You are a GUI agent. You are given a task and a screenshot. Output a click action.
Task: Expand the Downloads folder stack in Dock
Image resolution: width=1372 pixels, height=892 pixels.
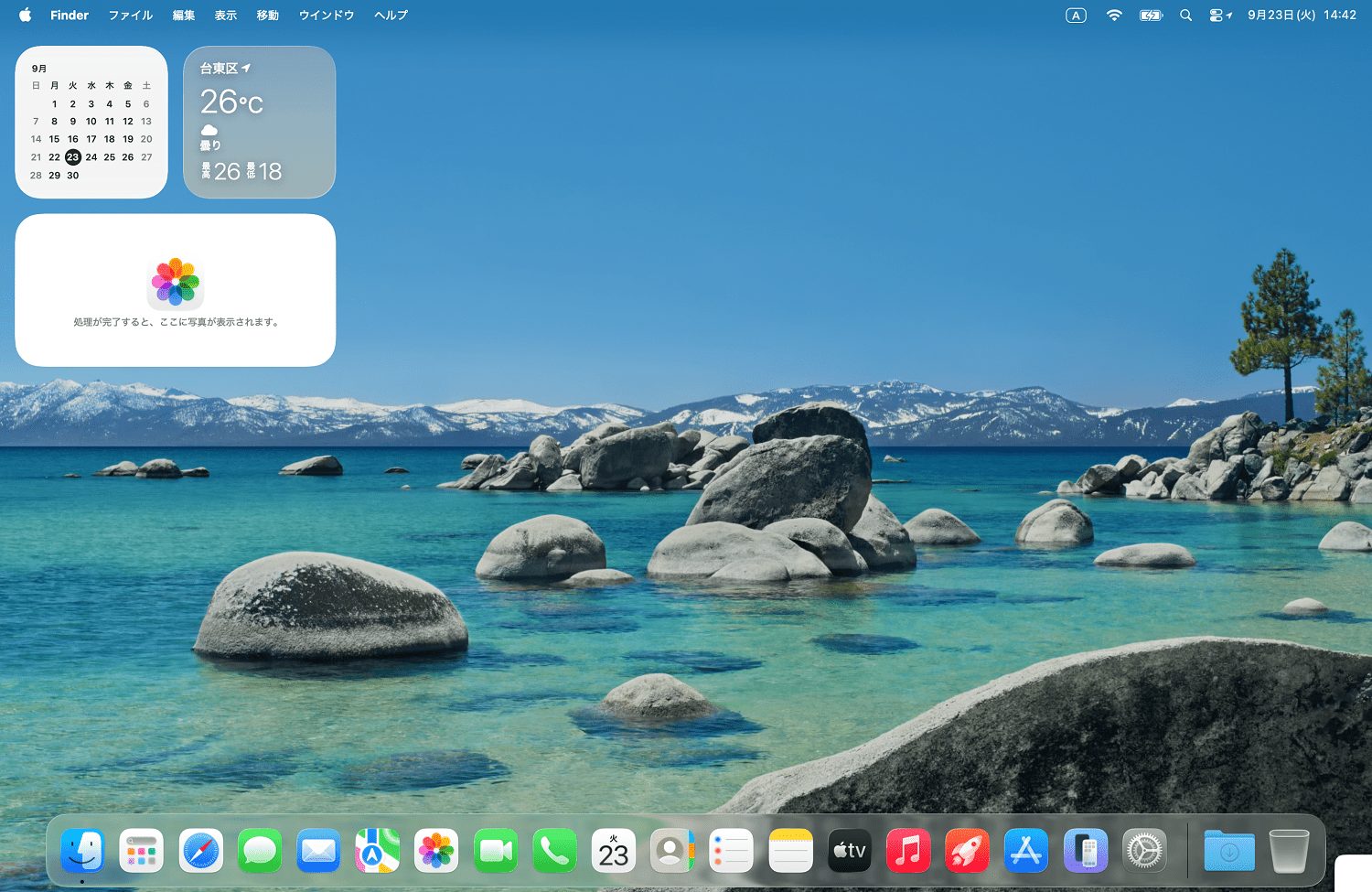(x=1229, y=851)
